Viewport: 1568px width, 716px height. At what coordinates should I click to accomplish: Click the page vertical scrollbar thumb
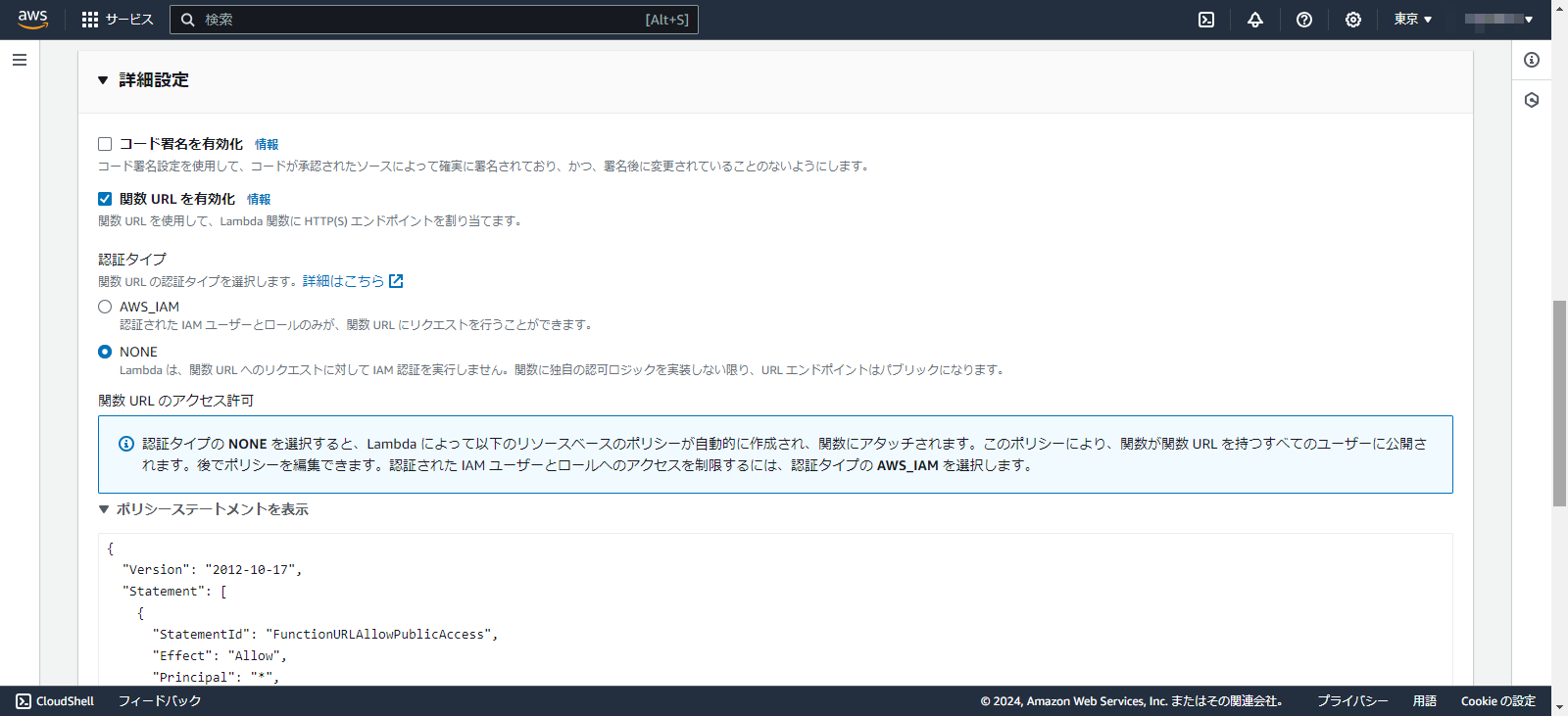[1559, 404]
